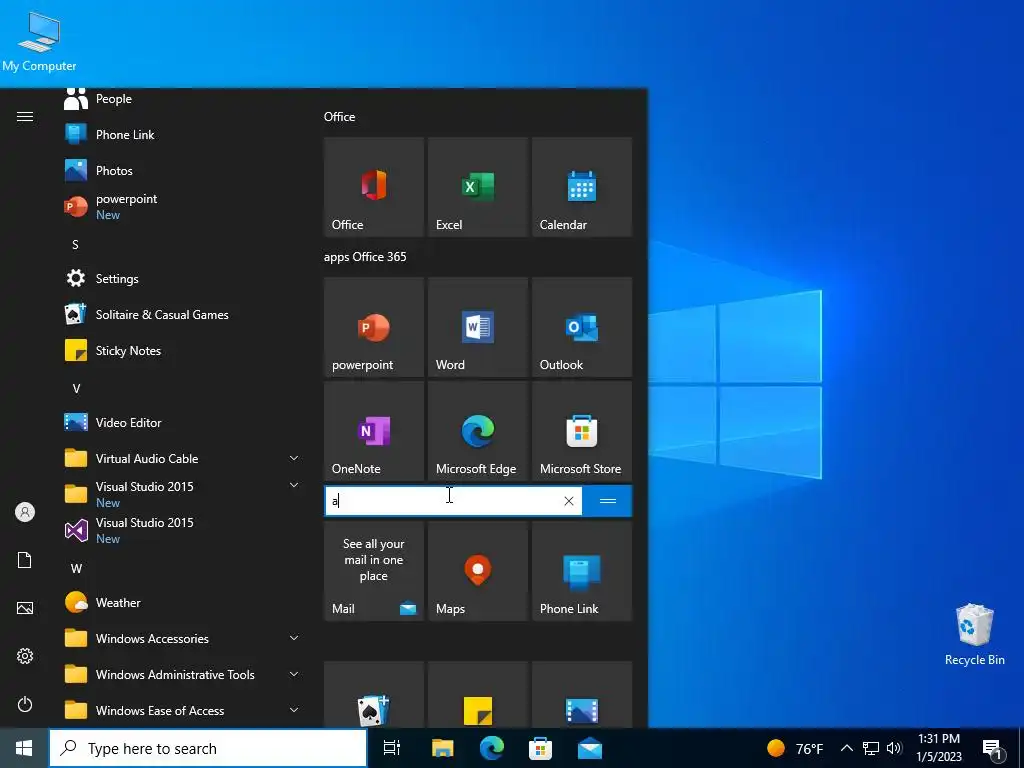Open the Calendar tile
Viewport: 1024px width, 768px height.
(582, 187)
